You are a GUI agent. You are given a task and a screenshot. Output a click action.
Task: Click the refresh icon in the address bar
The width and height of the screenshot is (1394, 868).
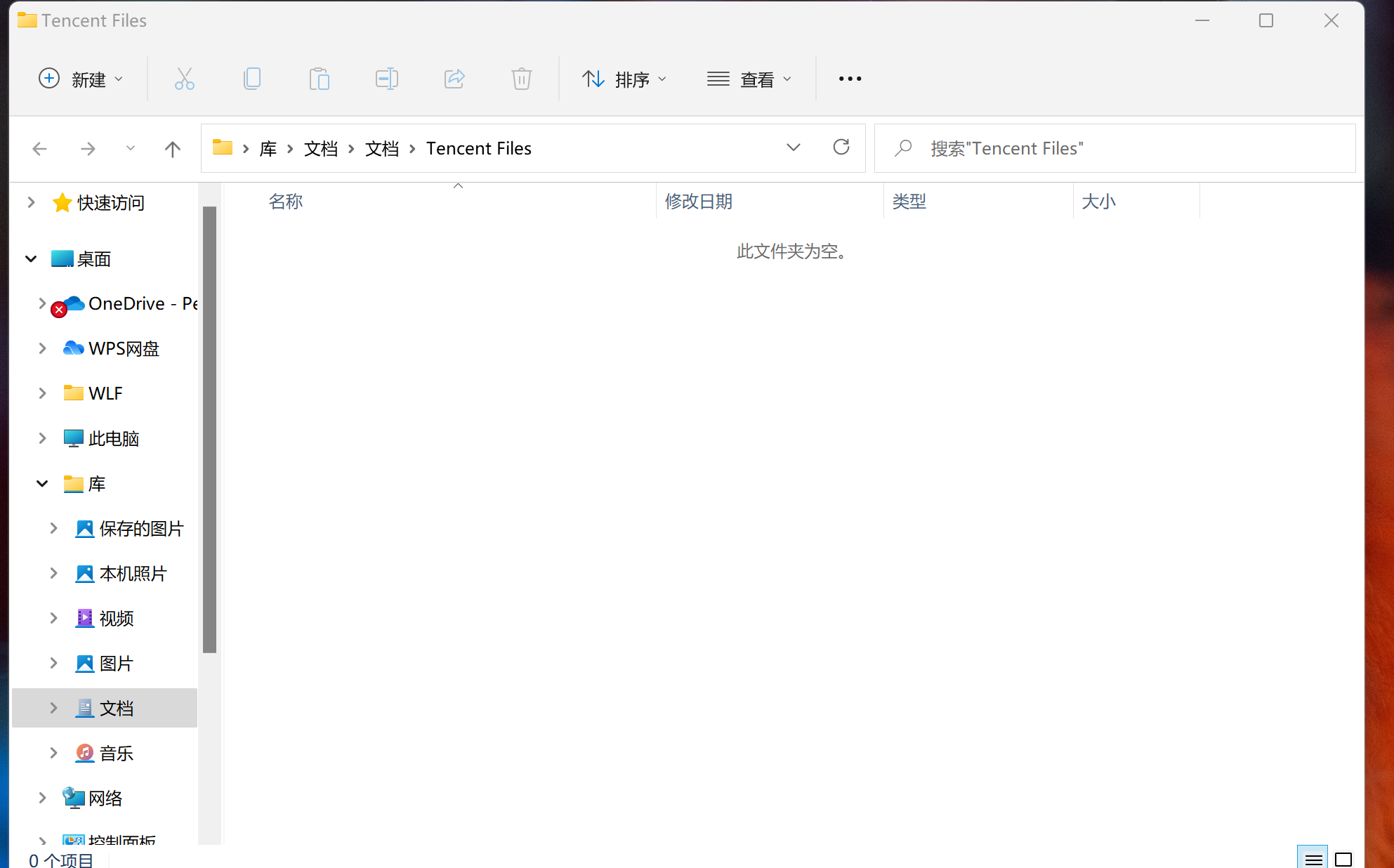click(841, 148)
